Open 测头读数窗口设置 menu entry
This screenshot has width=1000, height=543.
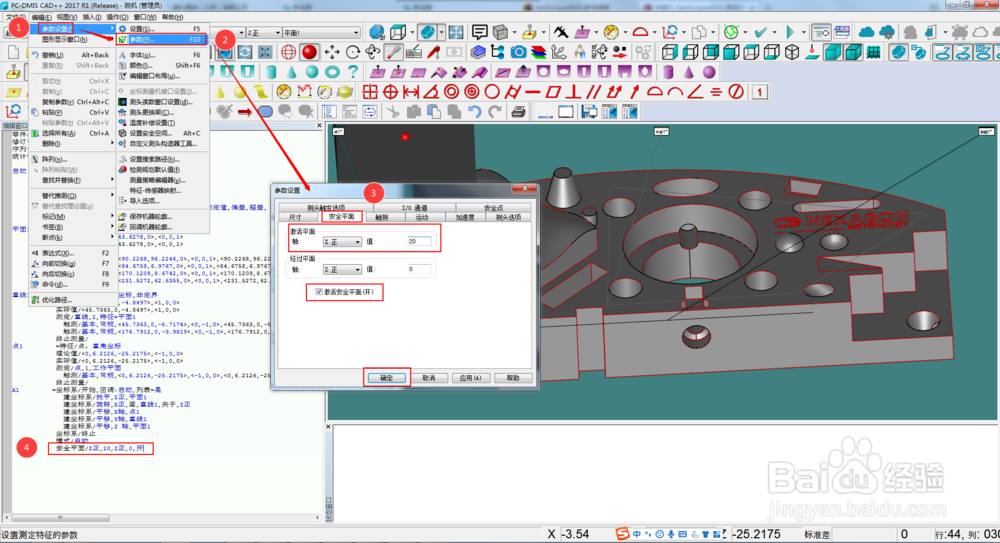point(162,101)
